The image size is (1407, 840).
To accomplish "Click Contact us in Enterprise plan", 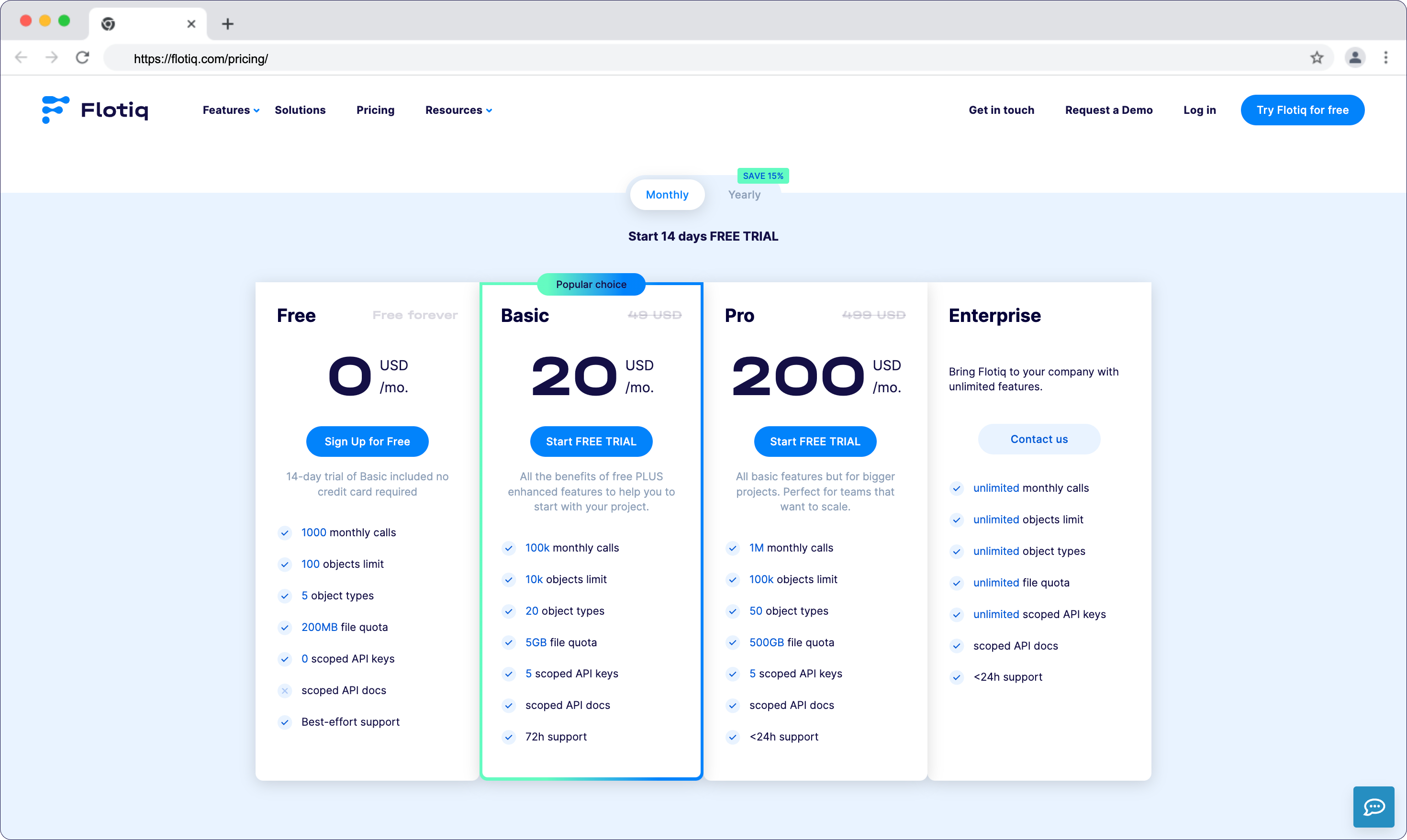I will coord(1038,439).
